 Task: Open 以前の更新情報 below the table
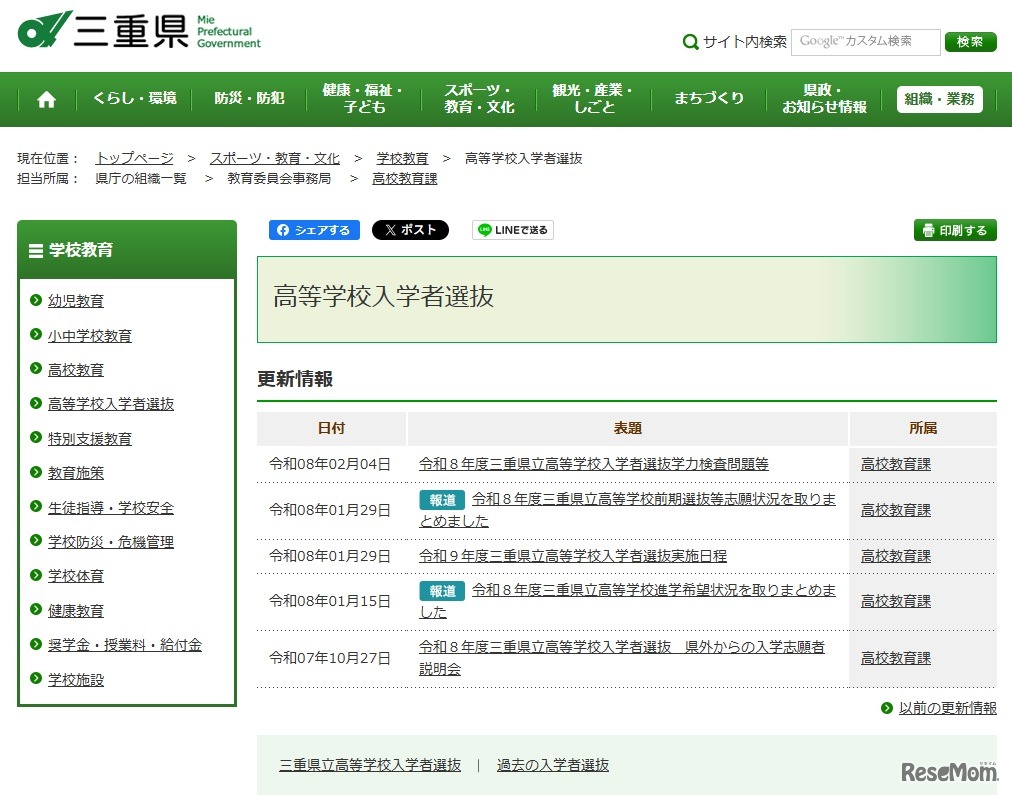(x=945, y=708)
